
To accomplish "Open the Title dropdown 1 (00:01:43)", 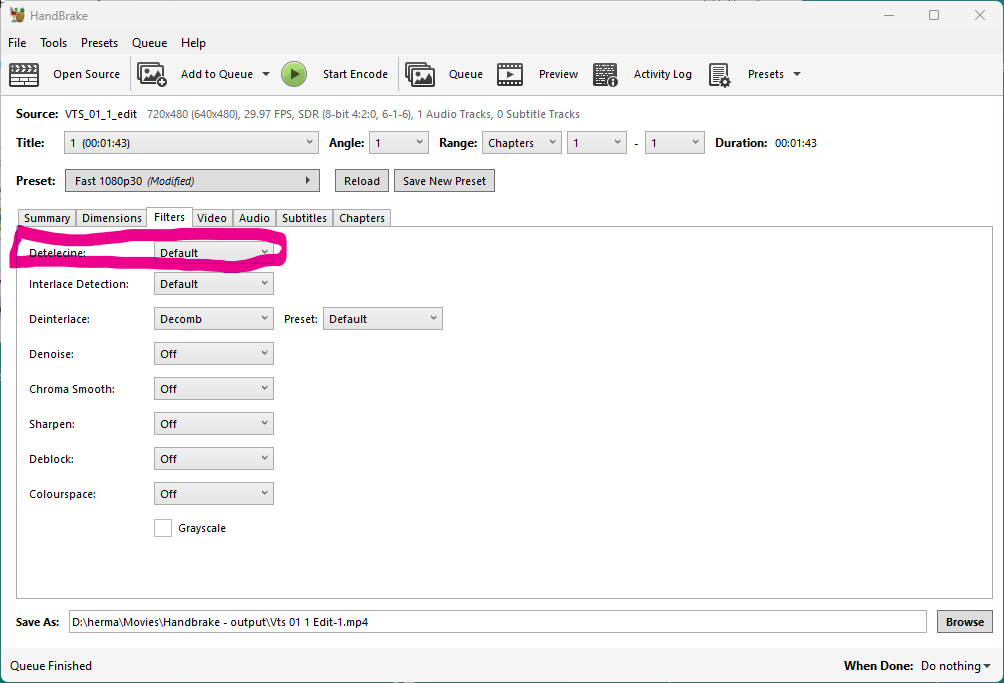I will [x=191, y=143].
